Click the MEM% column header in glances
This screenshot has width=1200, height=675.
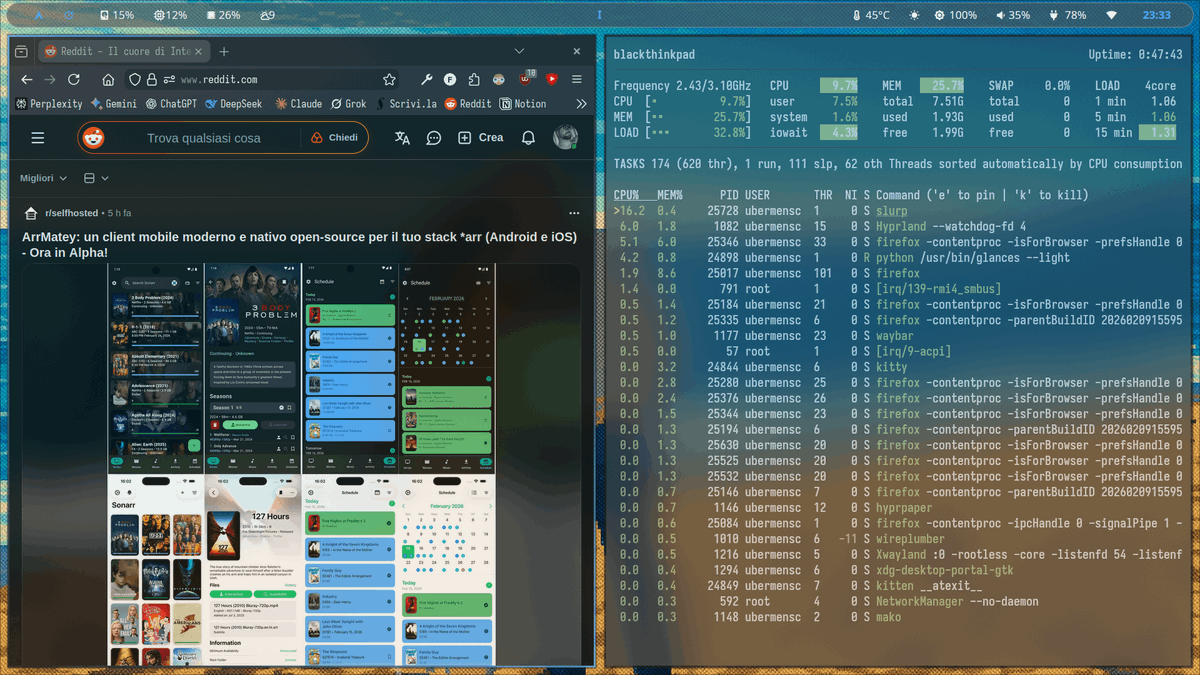tap(669, 195)
